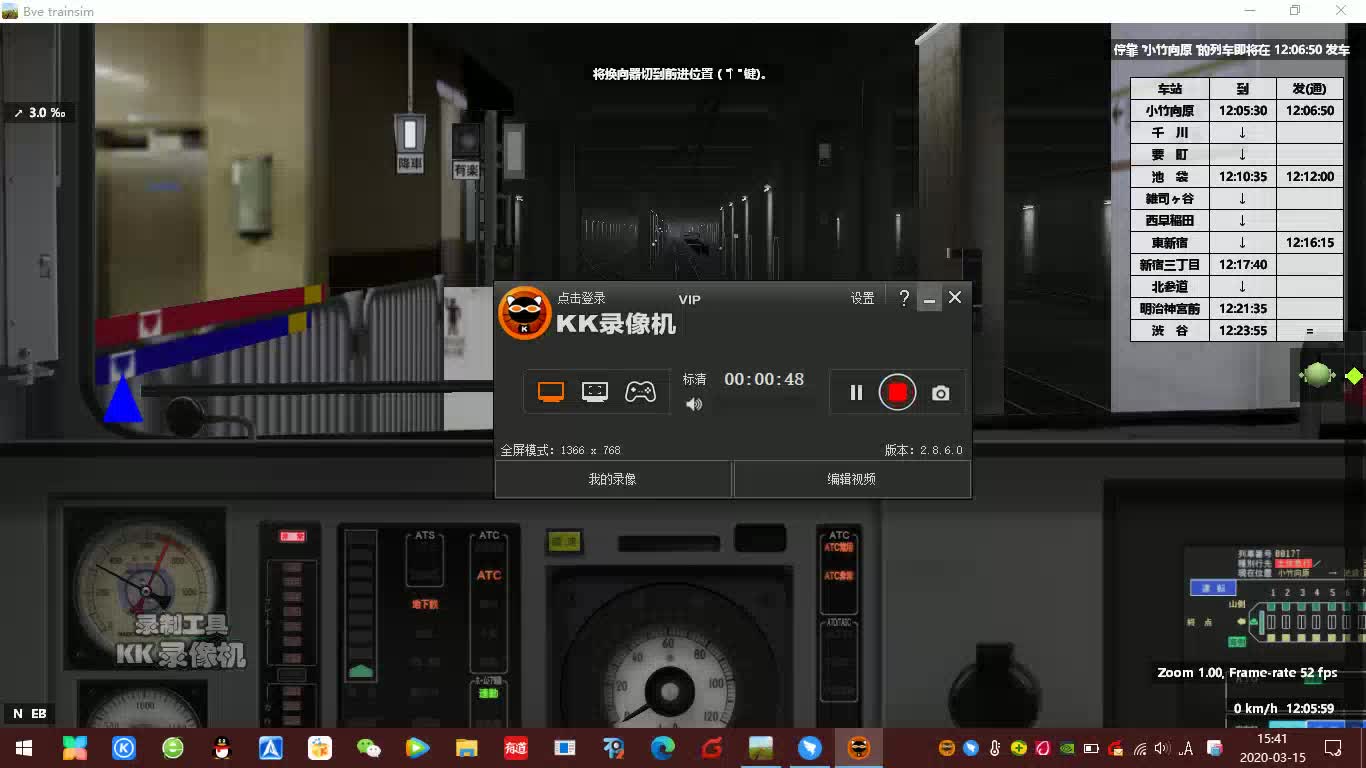Open system volume in the tray
Screen dimensions: 1366x768
point(1162,748)
